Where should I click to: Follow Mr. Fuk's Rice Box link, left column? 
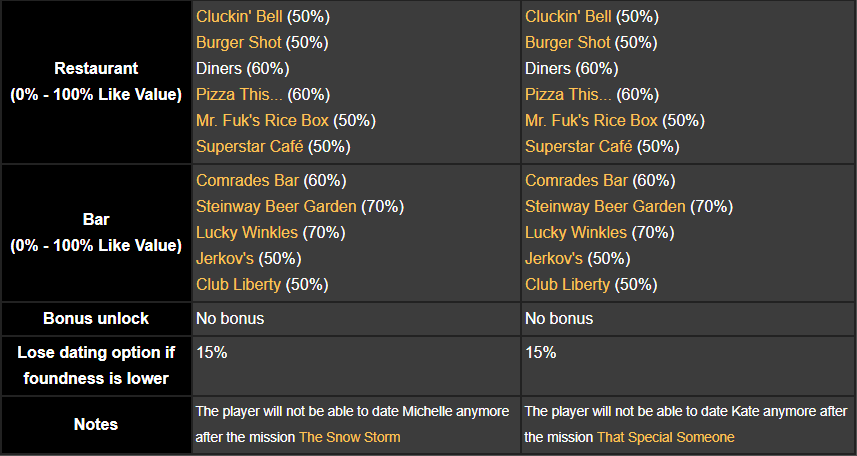click(x=262, y=121)
